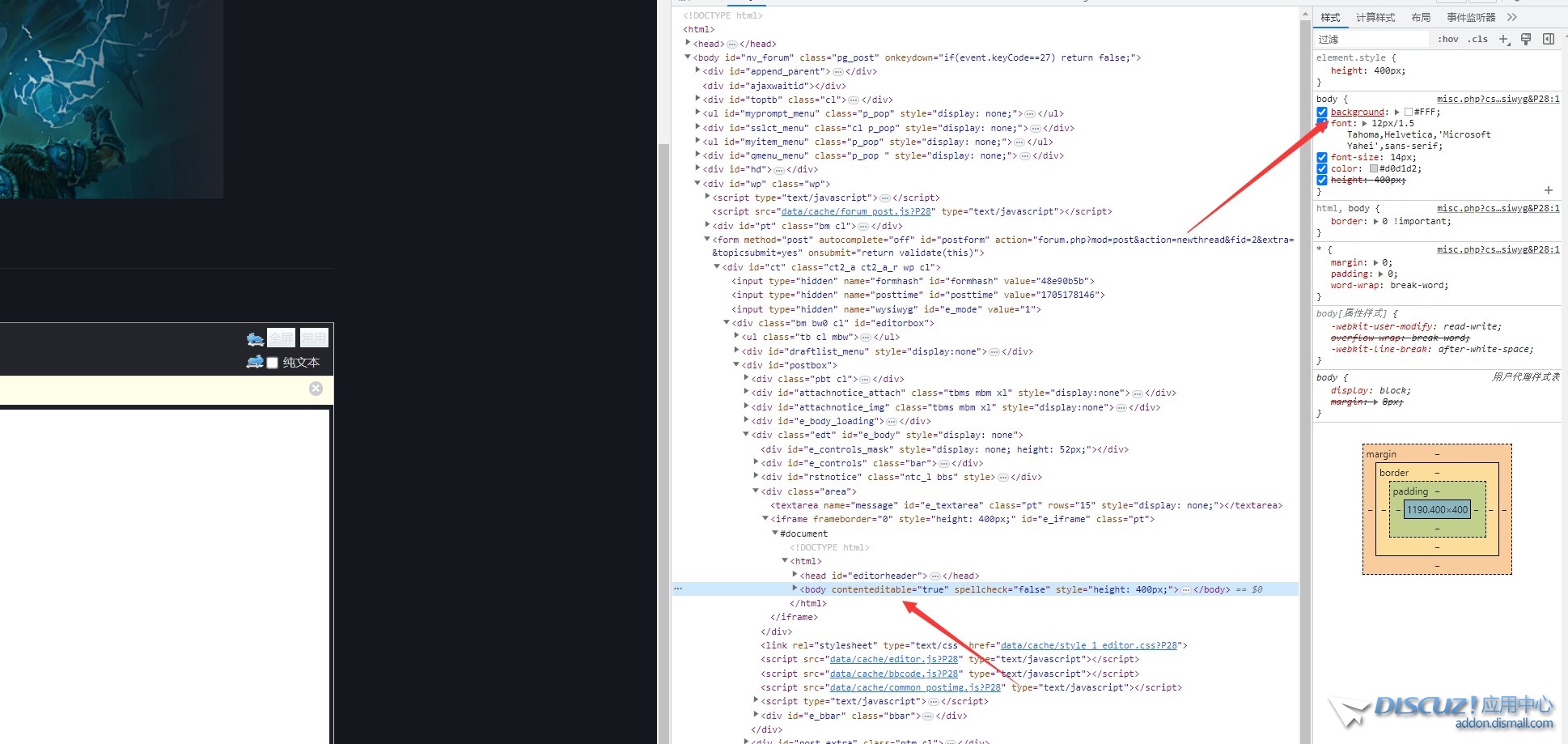Image resolution: width=1568 pixels, height=744 pixels.
Task: Click the 全屏 fullscreen button in the editor
Action: coord(282,338)
